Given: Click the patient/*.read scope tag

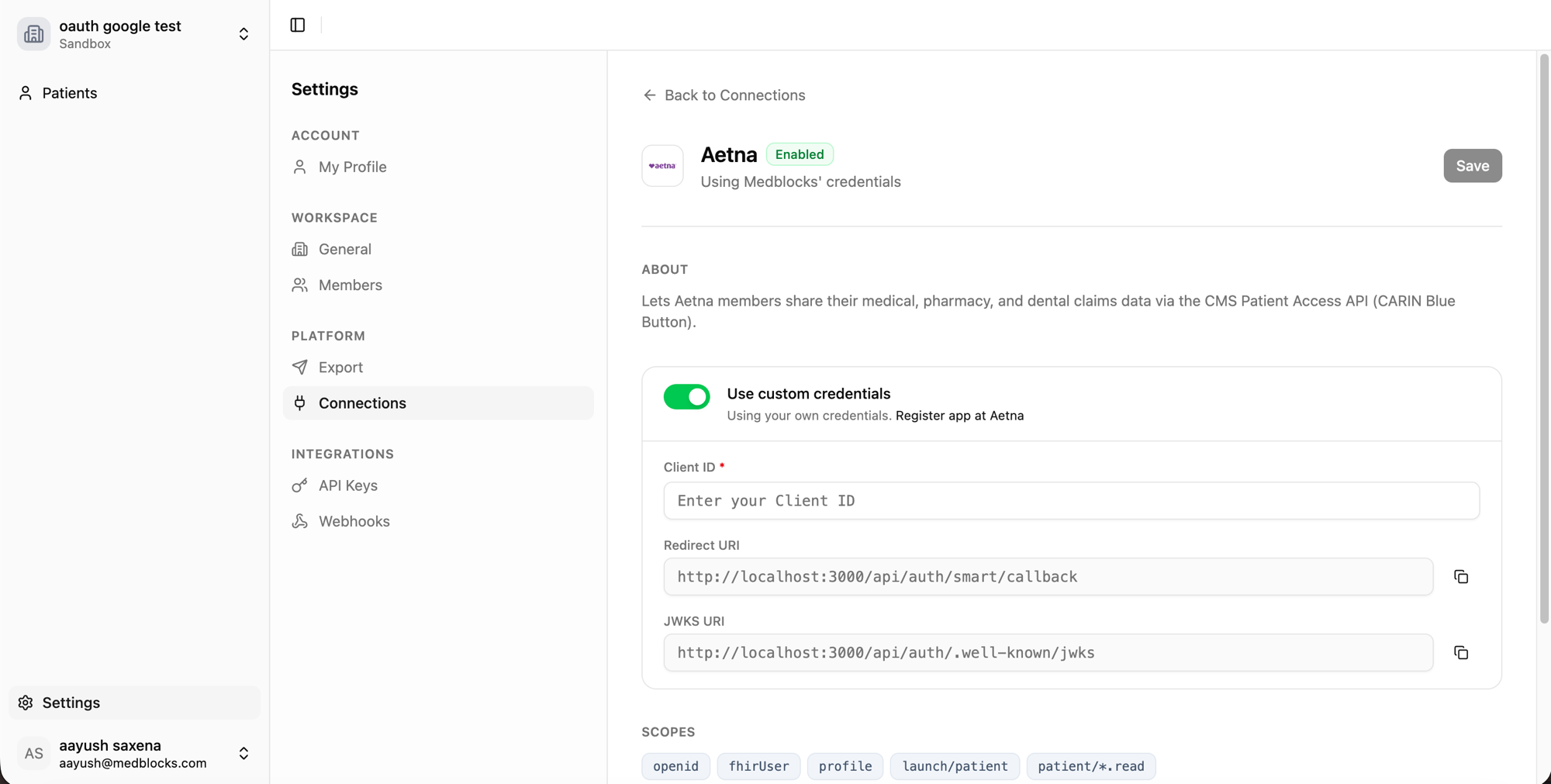Looking at the screenshot, I should pos(1091,766).
